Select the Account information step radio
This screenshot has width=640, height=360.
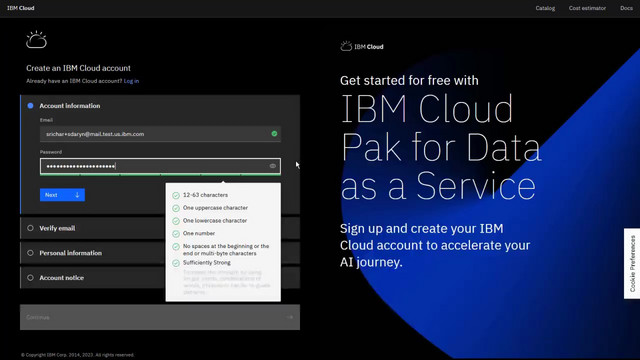[x=30, y=106]
